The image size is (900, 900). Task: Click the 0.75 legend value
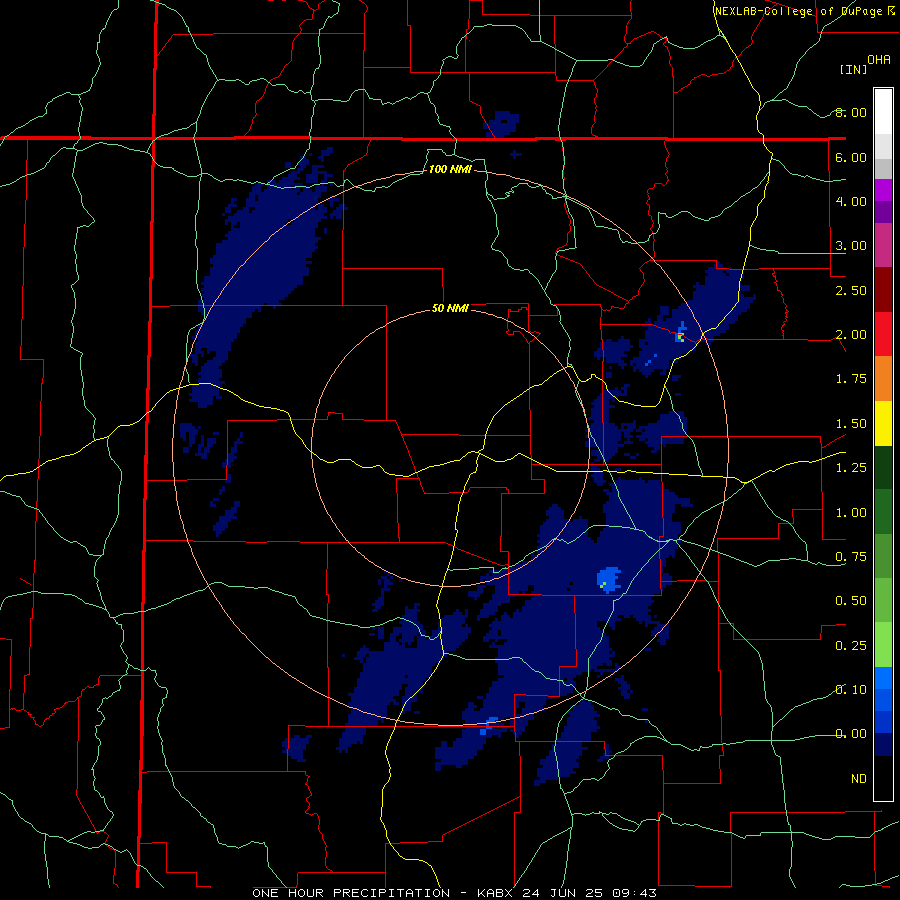[x=851, y=557]
